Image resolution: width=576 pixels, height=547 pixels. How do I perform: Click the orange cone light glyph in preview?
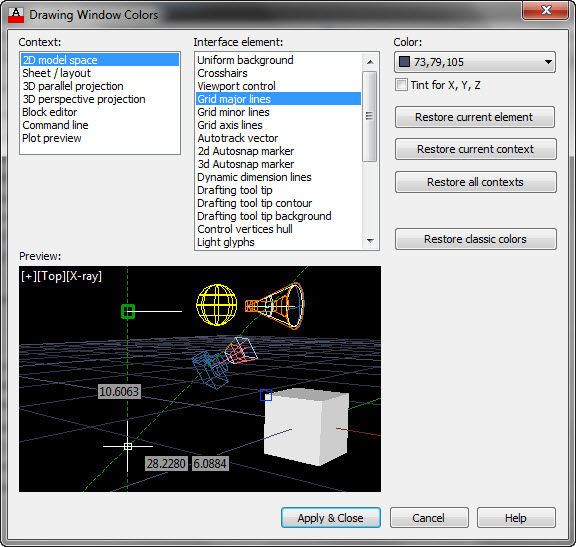(x=275, y=306)
